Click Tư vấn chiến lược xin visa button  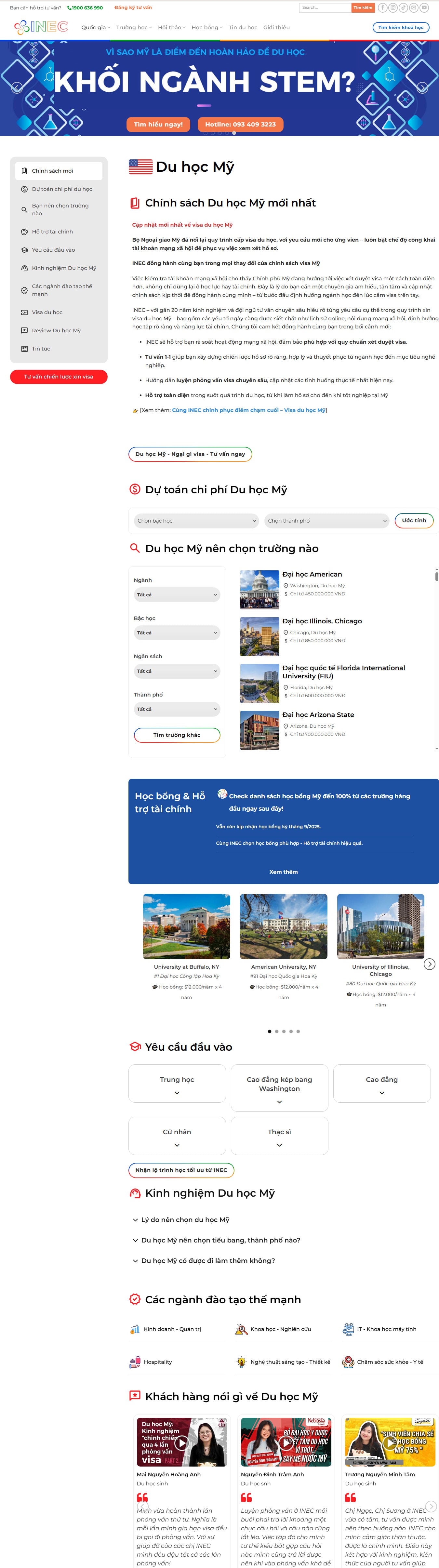coord(59,377)
